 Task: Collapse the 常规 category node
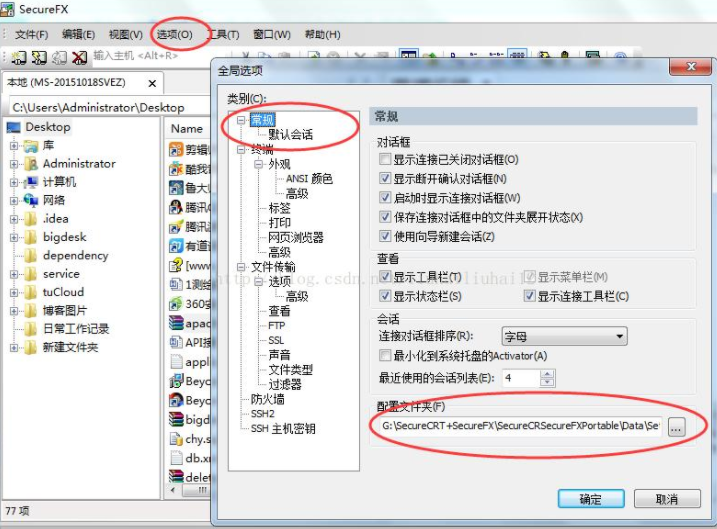coord(241,120)
